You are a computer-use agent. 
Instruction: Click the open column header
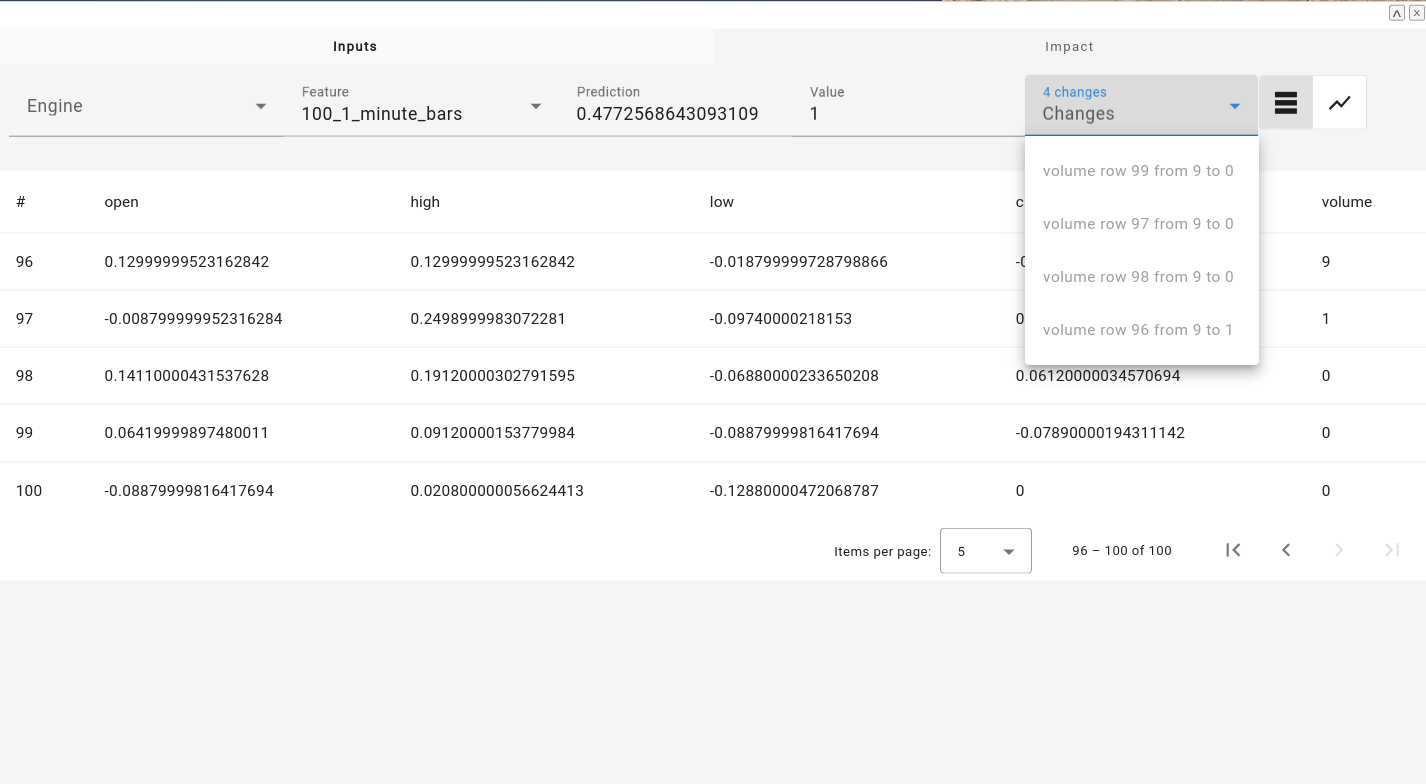click(121, 202)
